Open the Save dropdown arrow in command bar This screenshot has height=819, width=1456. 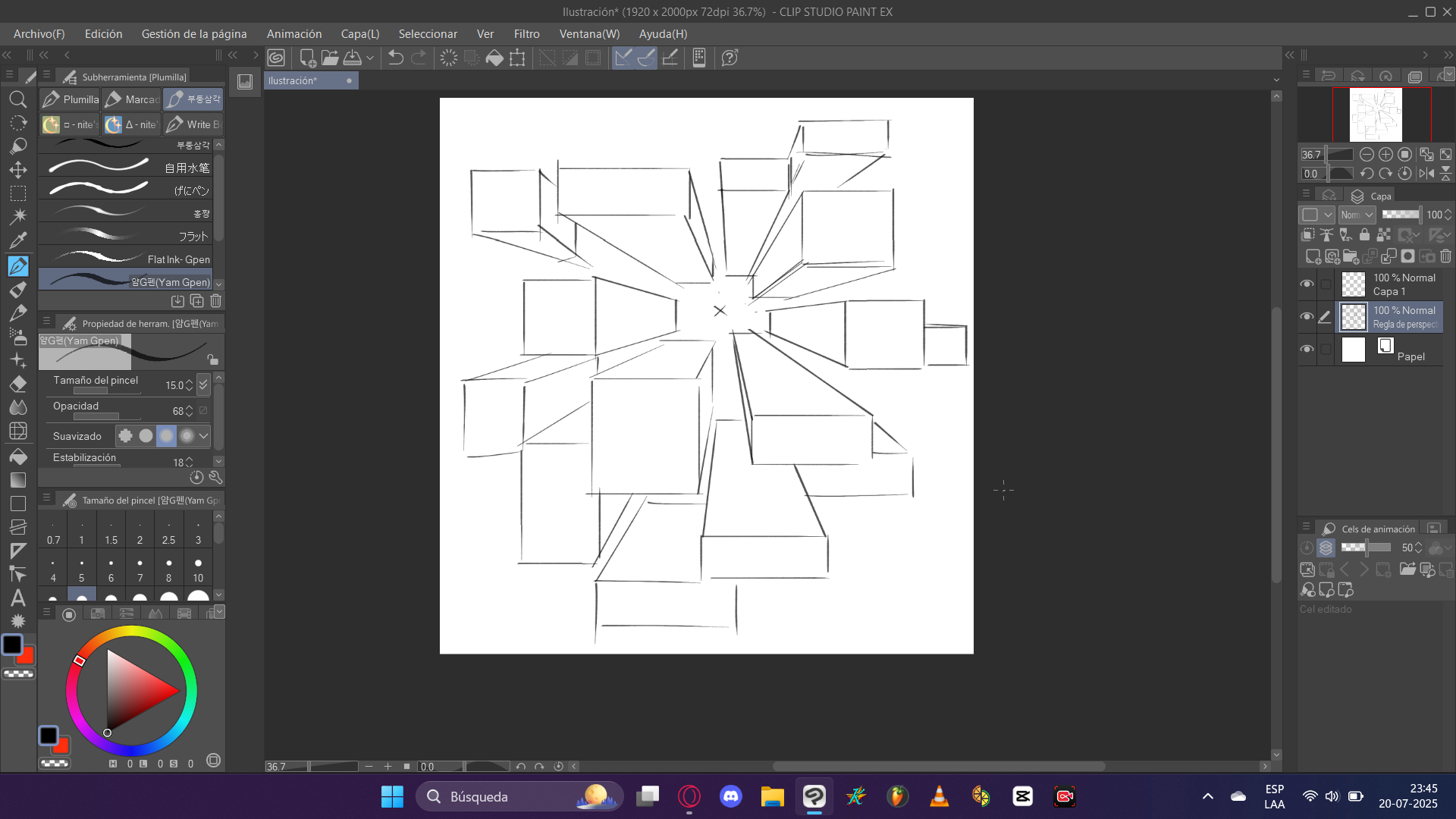[x=370, y=58]
